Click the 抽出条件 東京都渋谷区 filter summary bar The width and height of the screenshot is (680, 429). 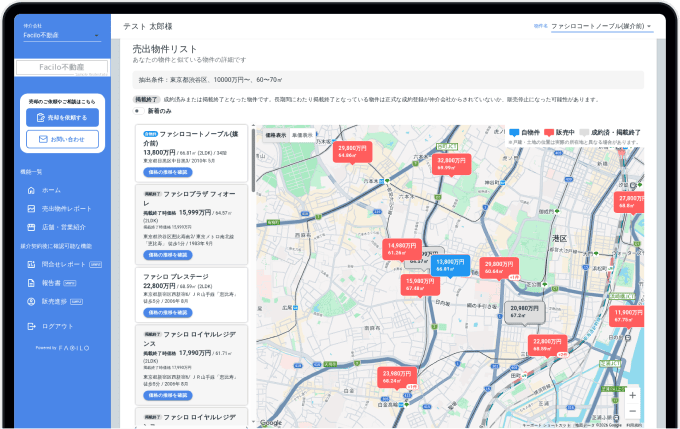point(388,80)
